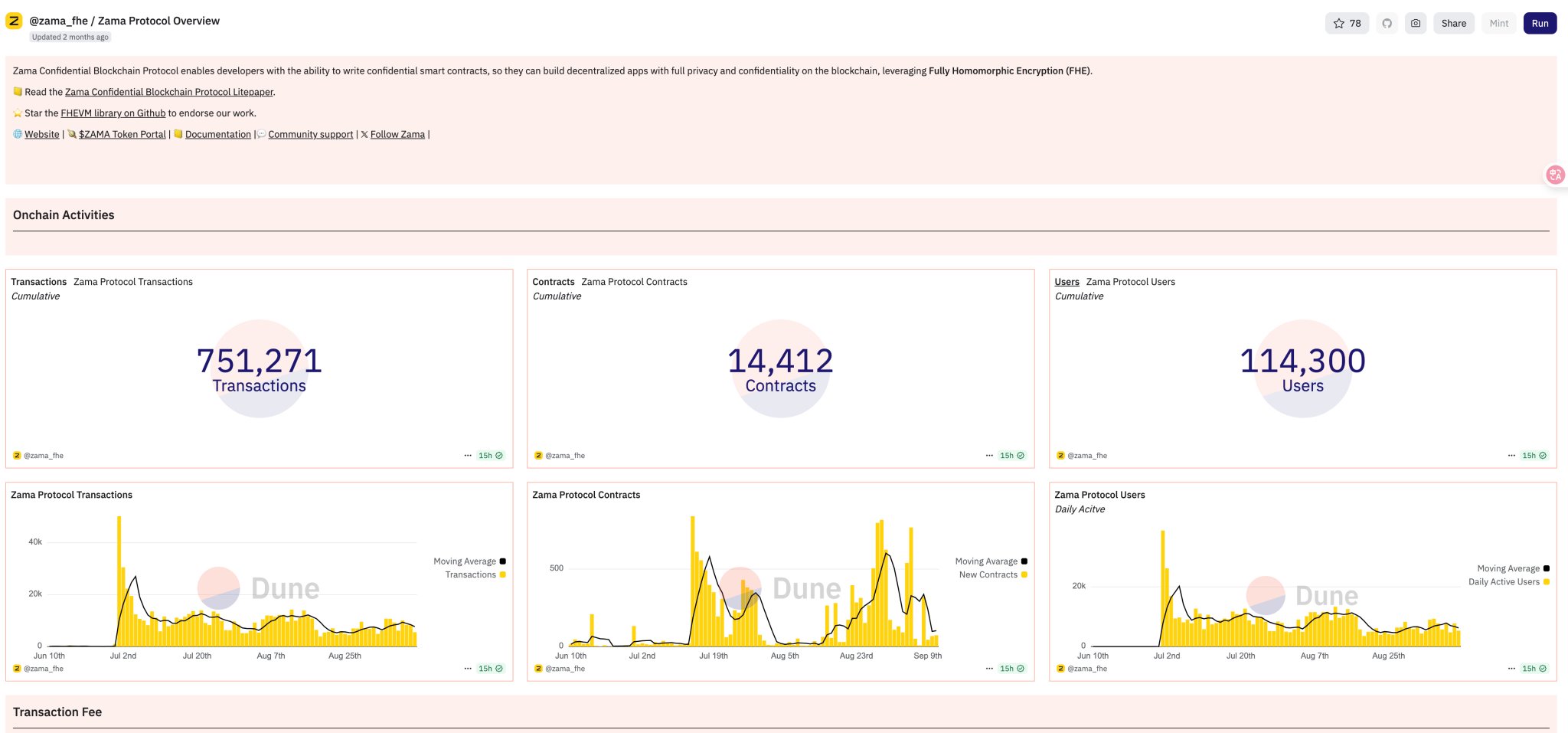The width and height of the screenshot is (1568, 733).
Task: Toggle Moving Average series in the Transactions chart legend
Action: pyautogui.click(x=465, y=561)
